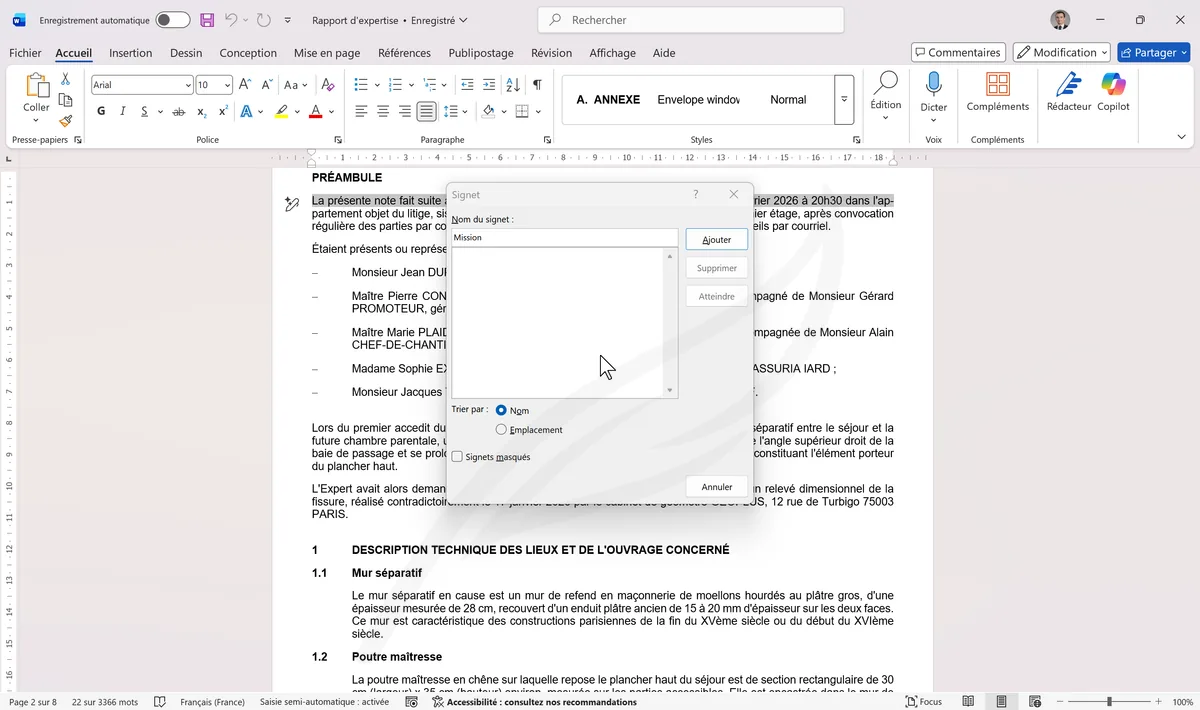Toggle paragraph marks display

click(537, 84)
